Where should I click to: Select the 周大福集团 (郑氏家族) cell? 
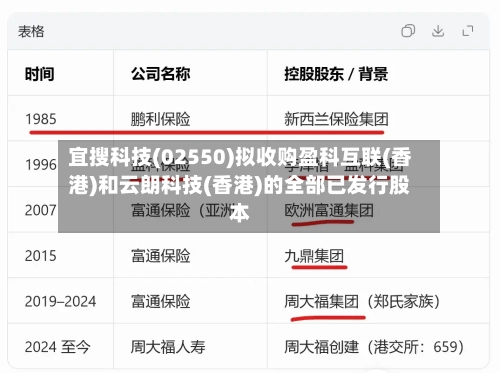tap(362, 302)
